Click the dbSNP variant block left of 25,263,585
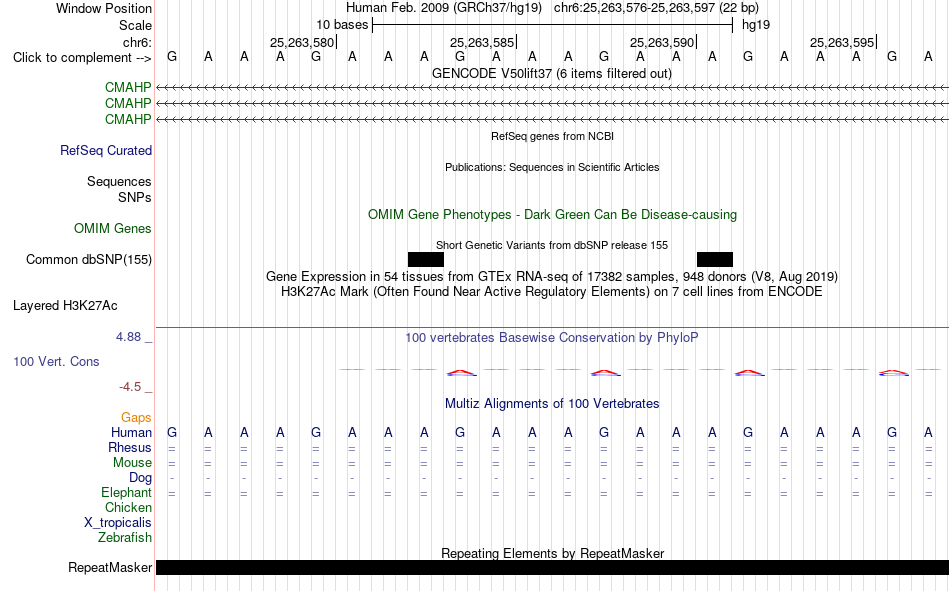Screen dimensions: 950x591 point(426,259)
